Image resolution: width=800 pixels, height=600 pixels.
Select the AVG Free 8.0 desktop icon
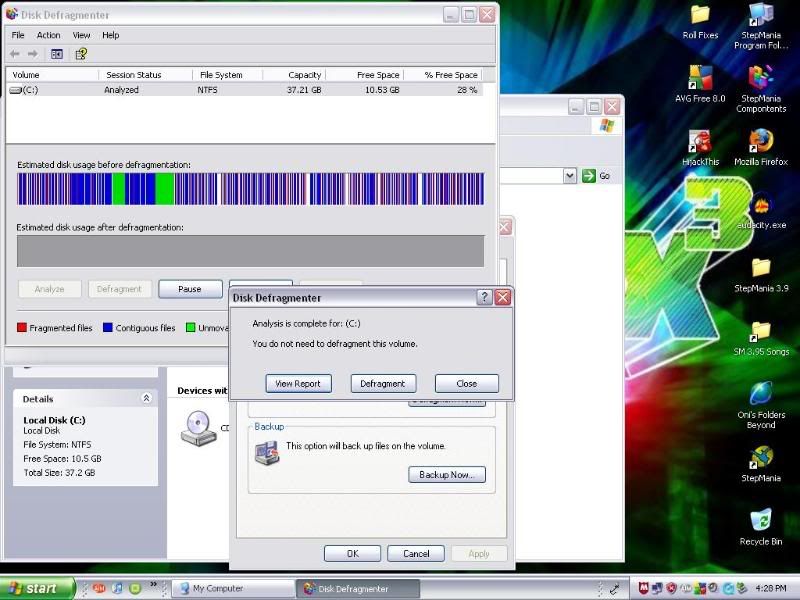point(700,78)
